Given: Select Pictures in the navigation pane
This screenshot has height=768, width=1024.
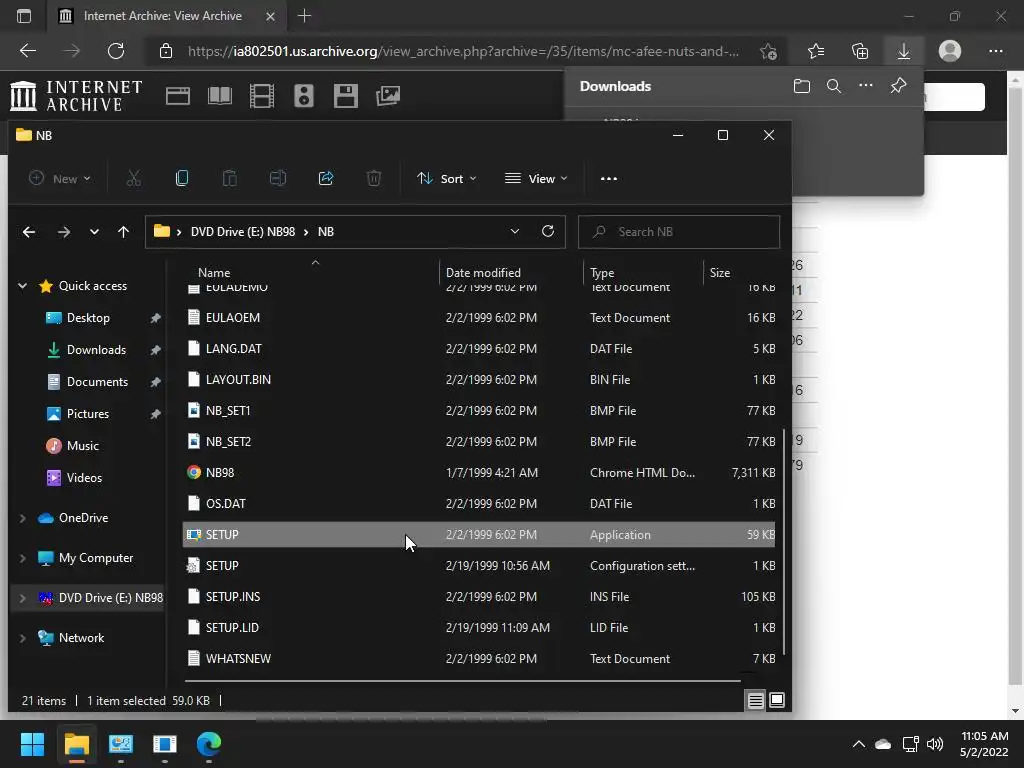Looking at the screenshot, I should click(x=88, y=414).
